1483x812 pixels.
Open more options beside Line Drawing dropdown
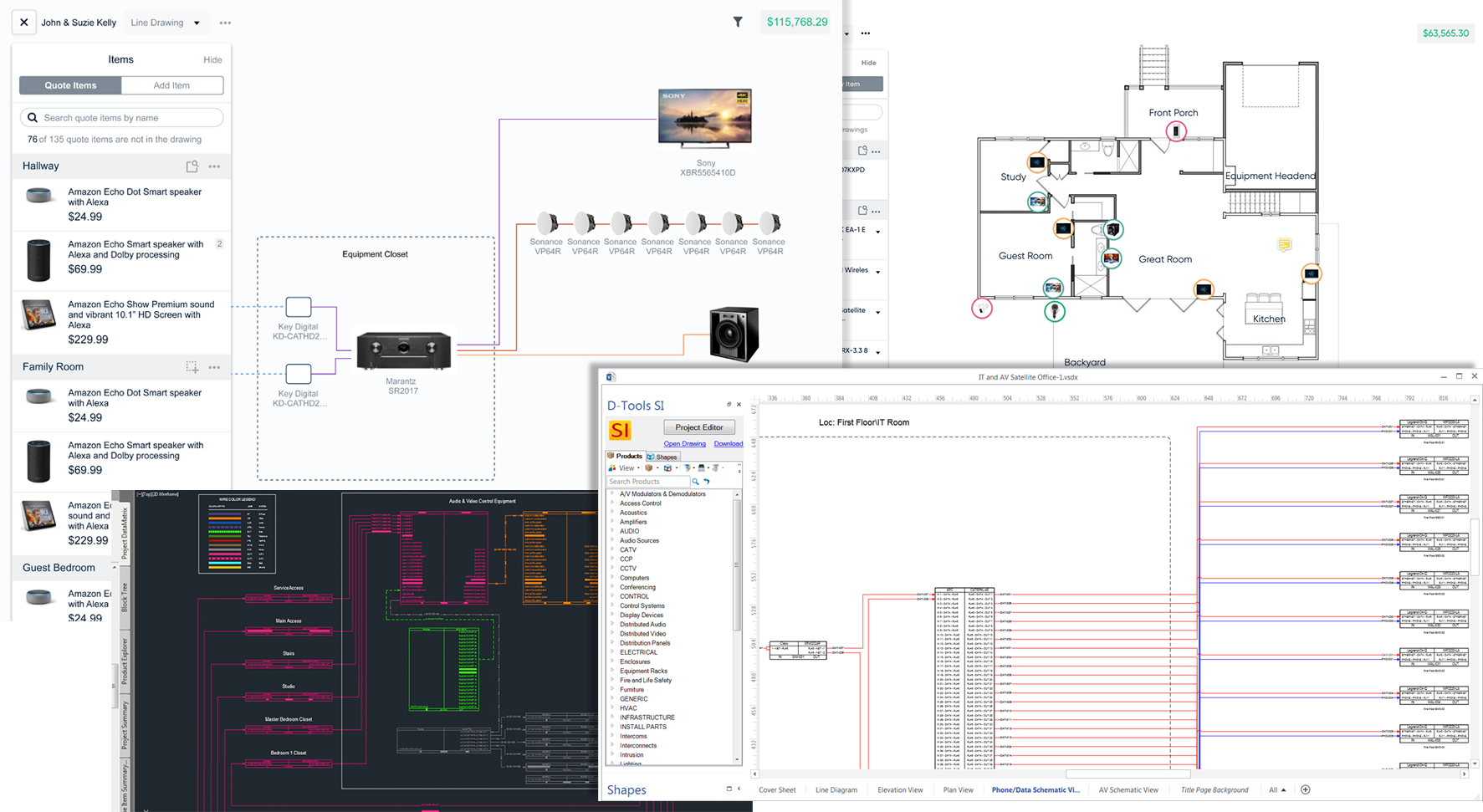click(x=225, y=23)
